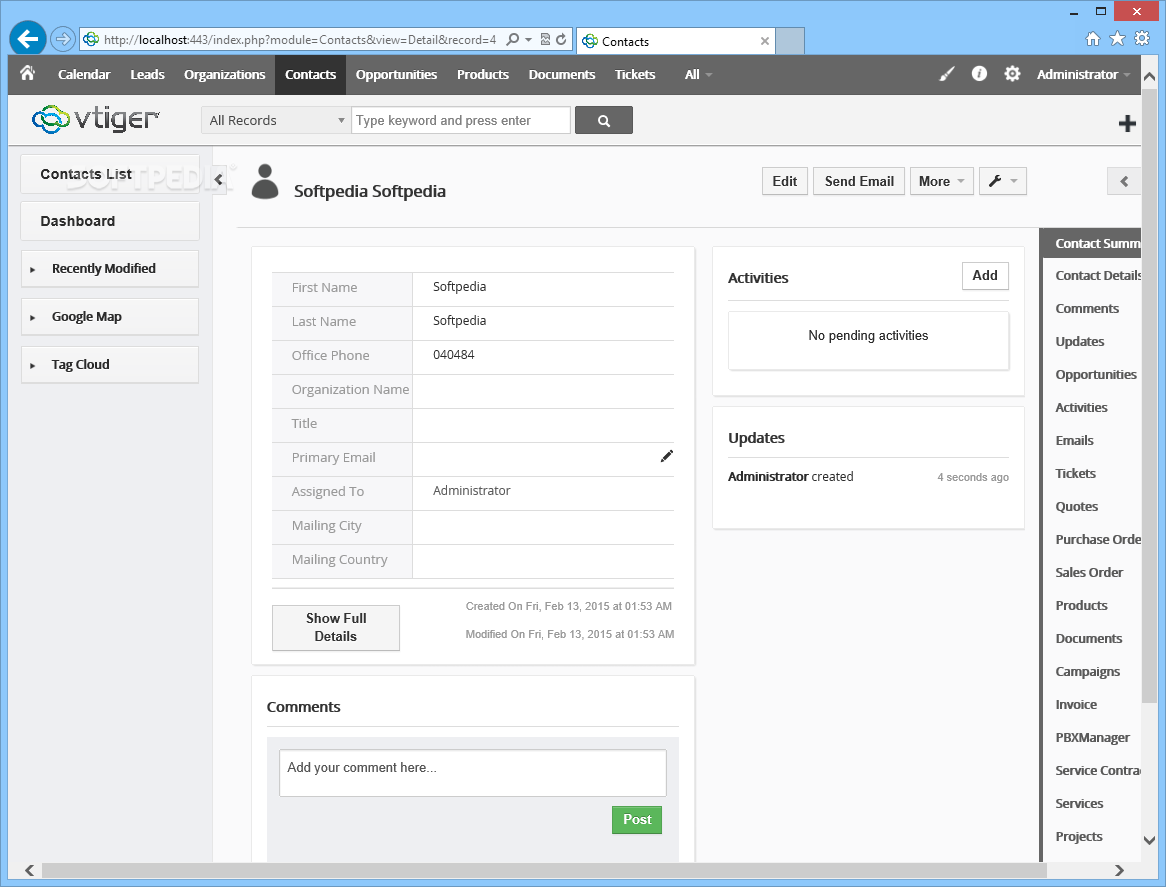Open the Organizations module
The width and height of the screenshot is (1166, 887).
tap(225, 74)
